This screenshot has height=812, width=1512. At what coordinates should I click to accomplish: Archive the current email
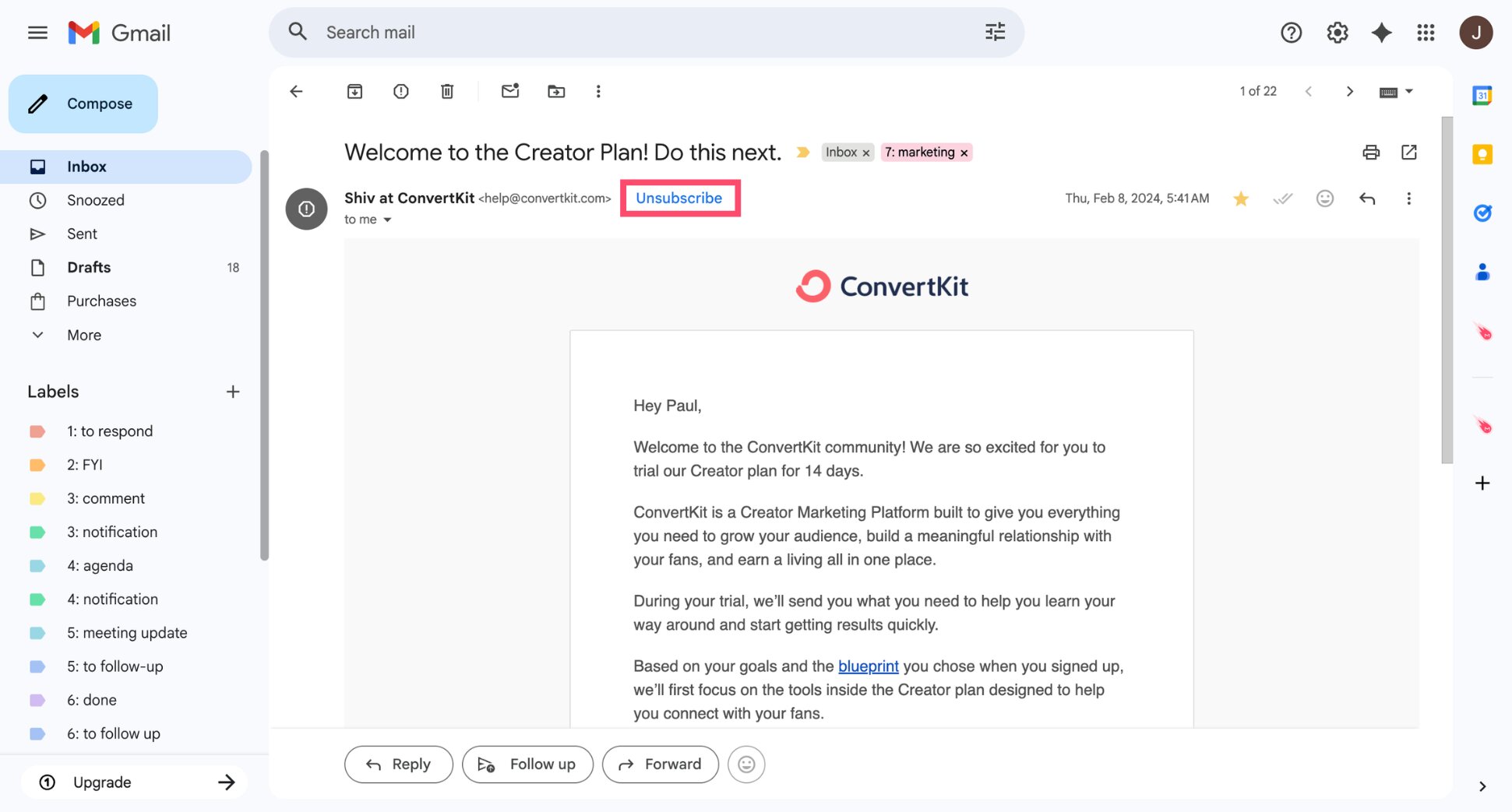click(354, 91)
